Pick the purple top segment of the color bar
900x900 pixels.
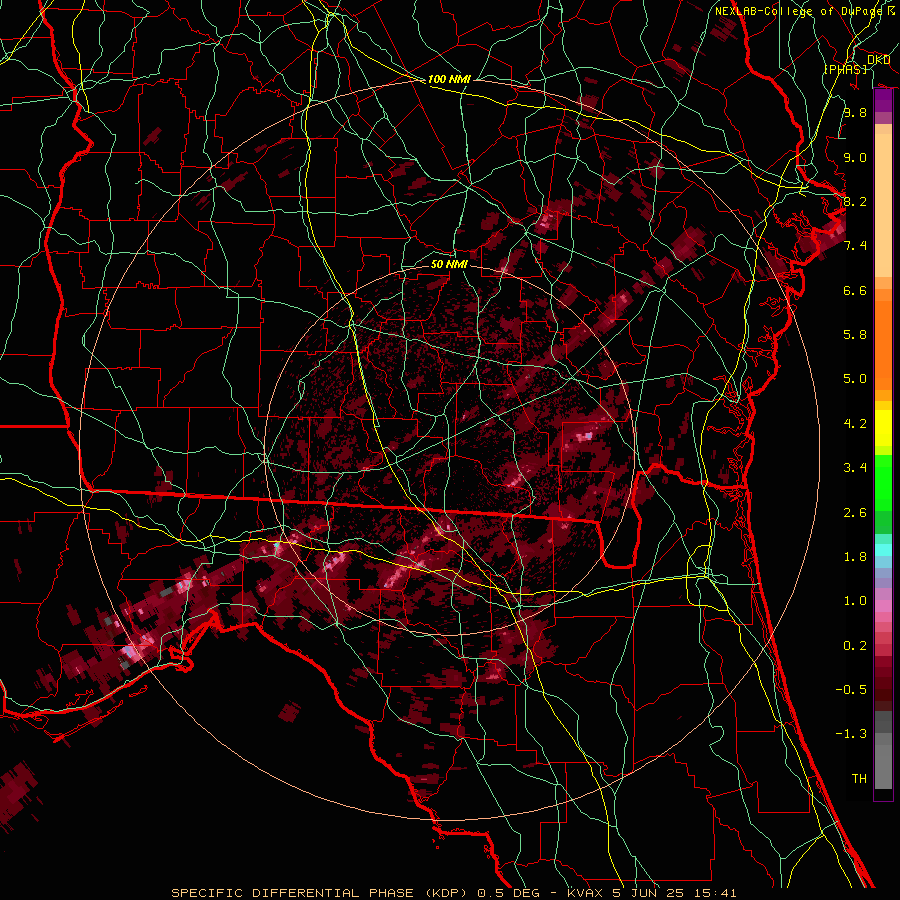[883, 101]
